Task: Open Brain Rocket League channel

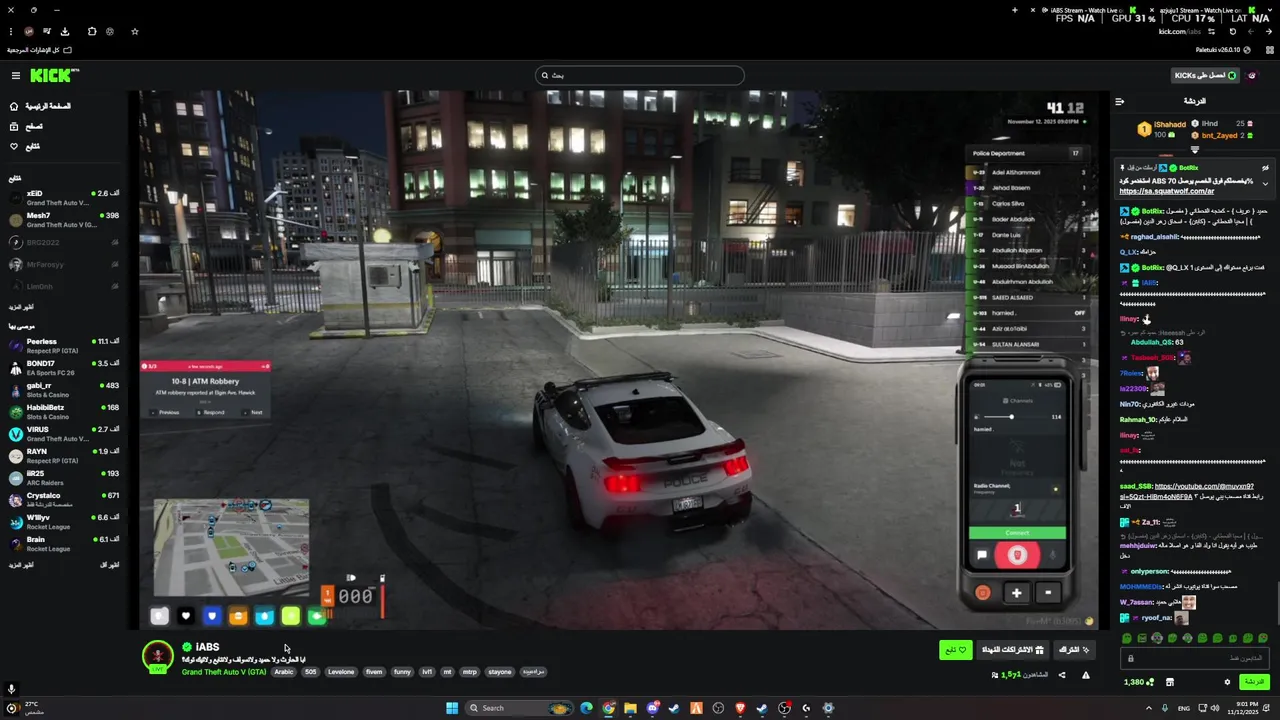Action: tap(64, 543)
